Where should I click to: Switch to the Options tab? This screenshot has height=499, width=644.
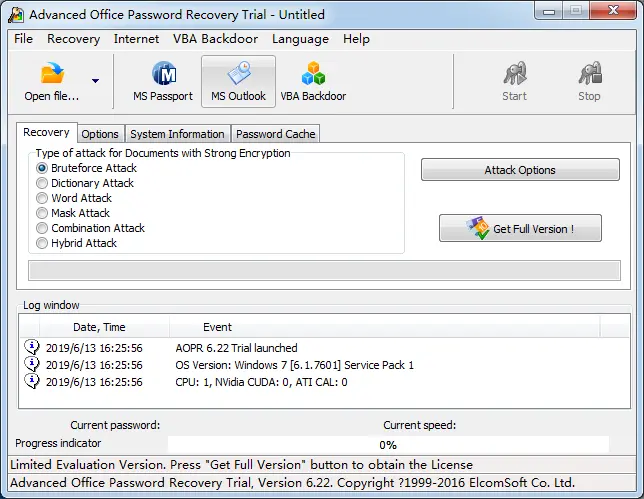click(x=100, y=134)
